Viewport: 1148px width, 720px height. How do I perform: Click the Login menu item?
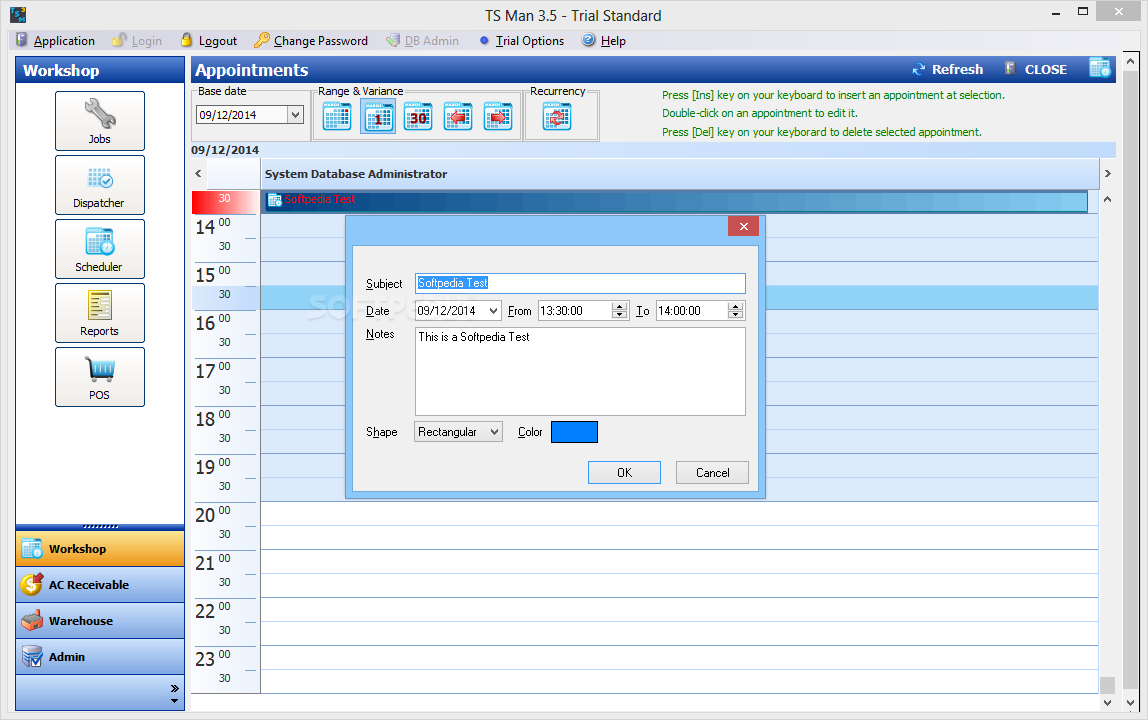[x=138, y=40]
